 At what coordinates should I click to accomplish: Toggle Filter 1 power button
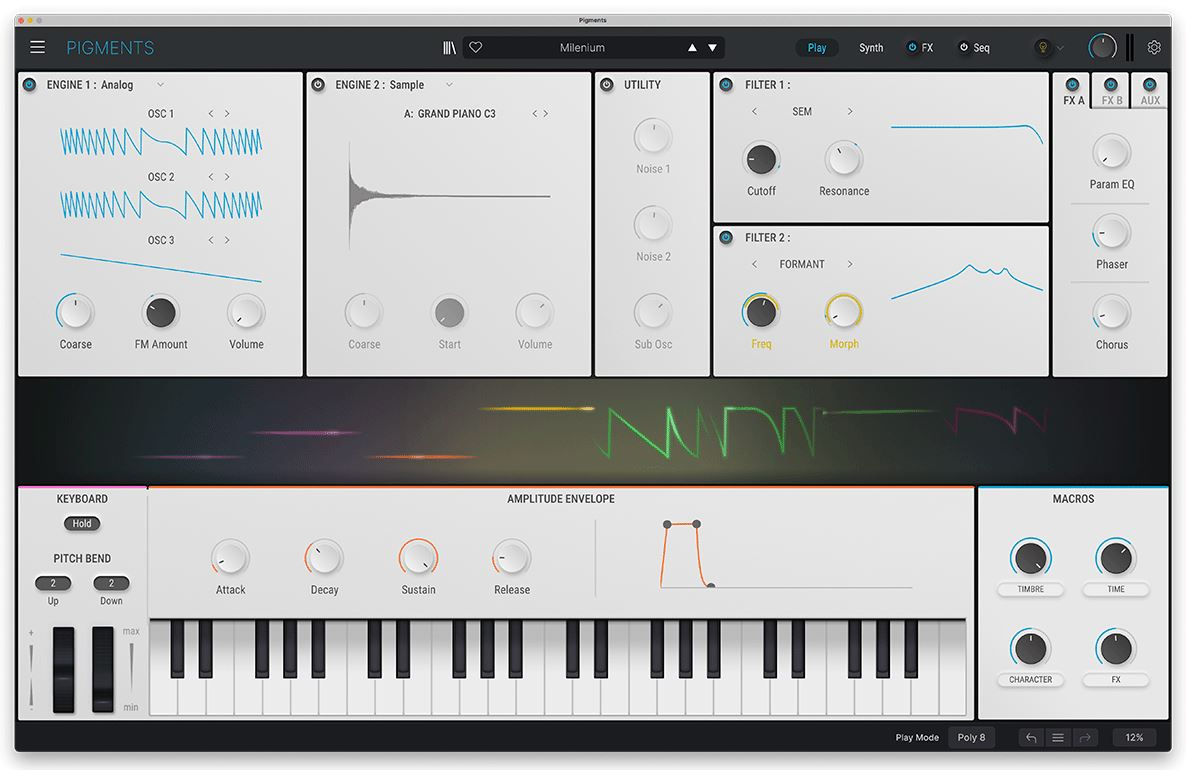726,85
